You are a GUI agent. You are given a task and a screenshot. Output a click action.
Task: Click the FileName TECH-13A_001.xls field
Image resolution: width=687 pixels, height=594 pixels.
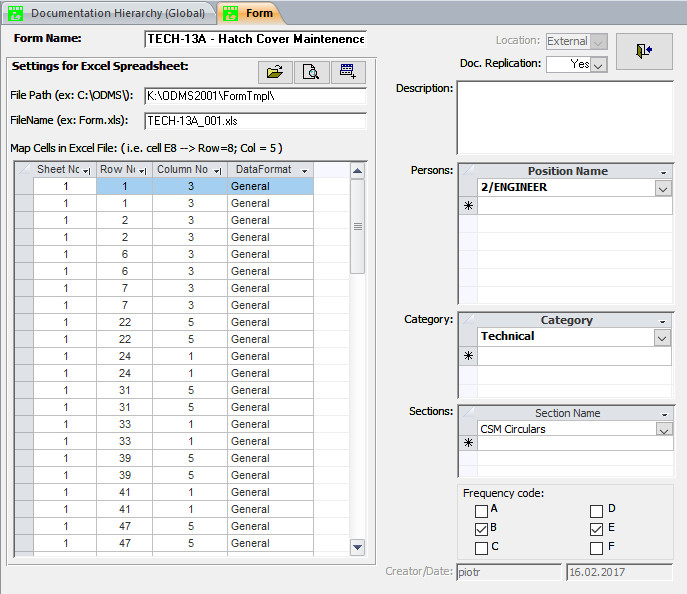click(255, 121)
